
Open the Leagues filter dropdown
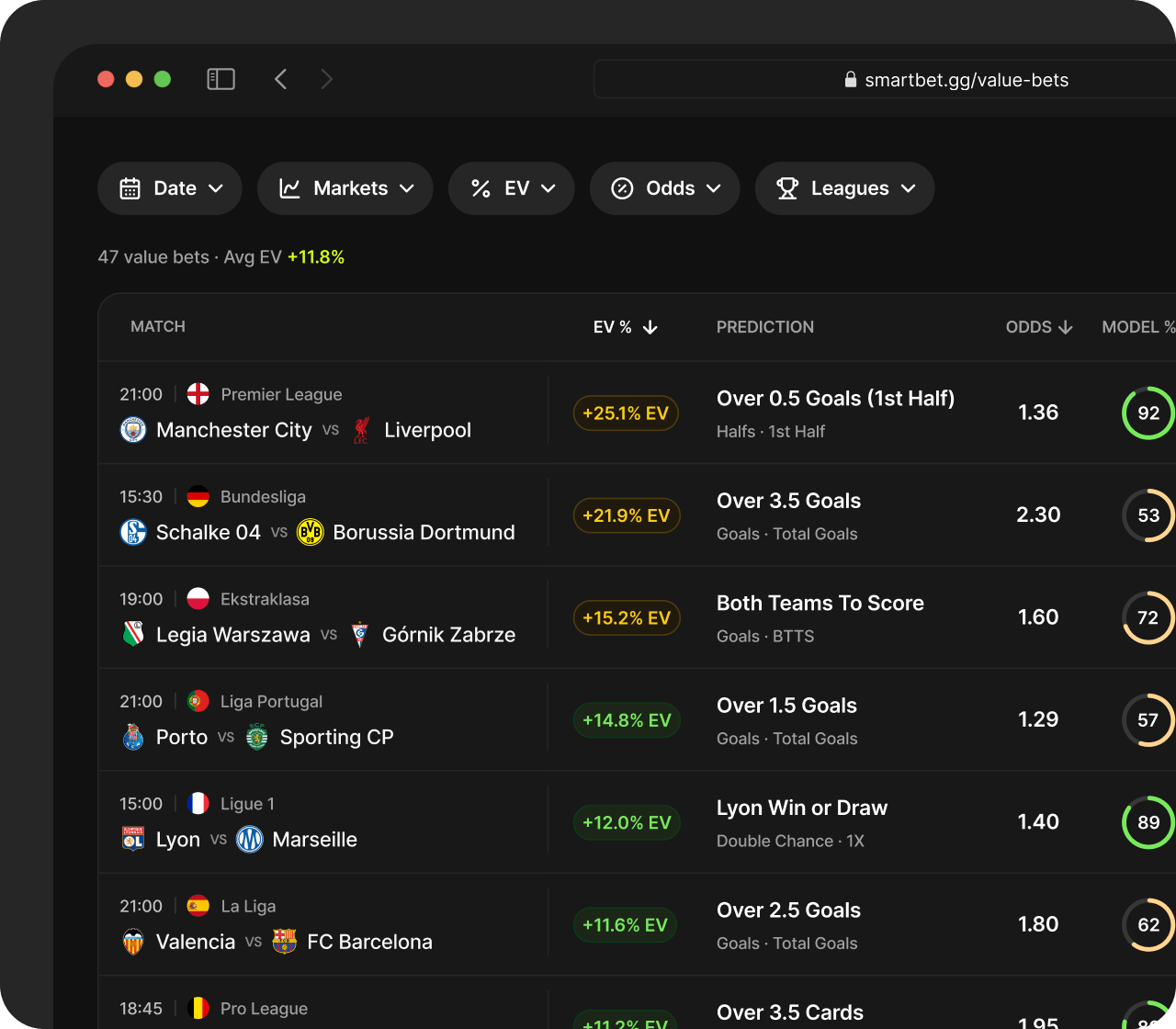(845, 188)
